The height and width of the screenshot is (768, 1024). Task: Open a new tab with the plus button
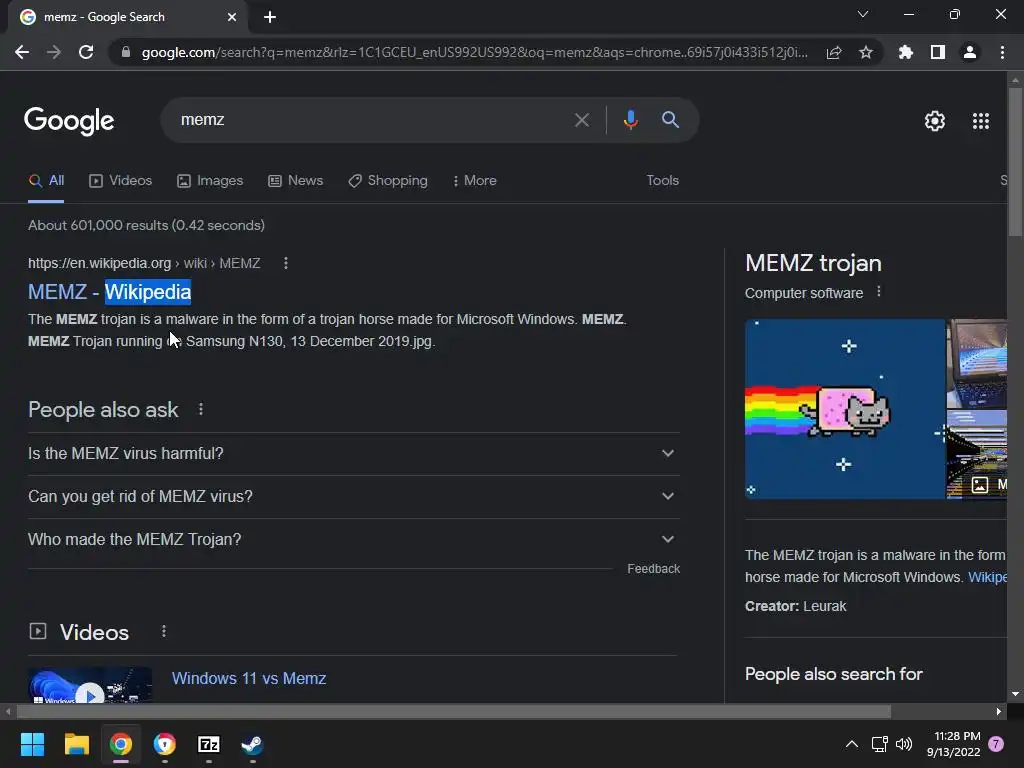270,17
